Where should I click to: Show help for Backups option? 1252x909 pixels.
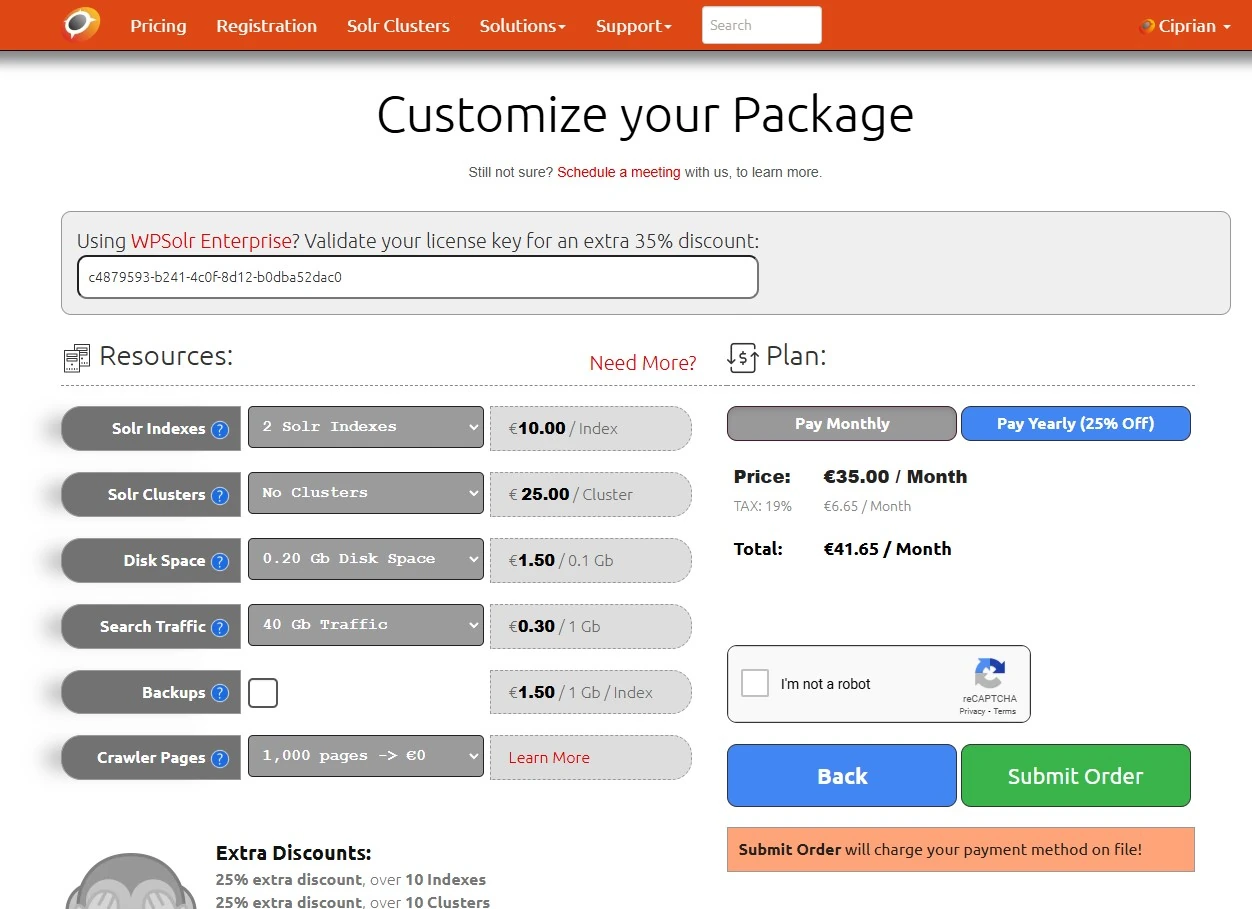[x=220, y=694]
